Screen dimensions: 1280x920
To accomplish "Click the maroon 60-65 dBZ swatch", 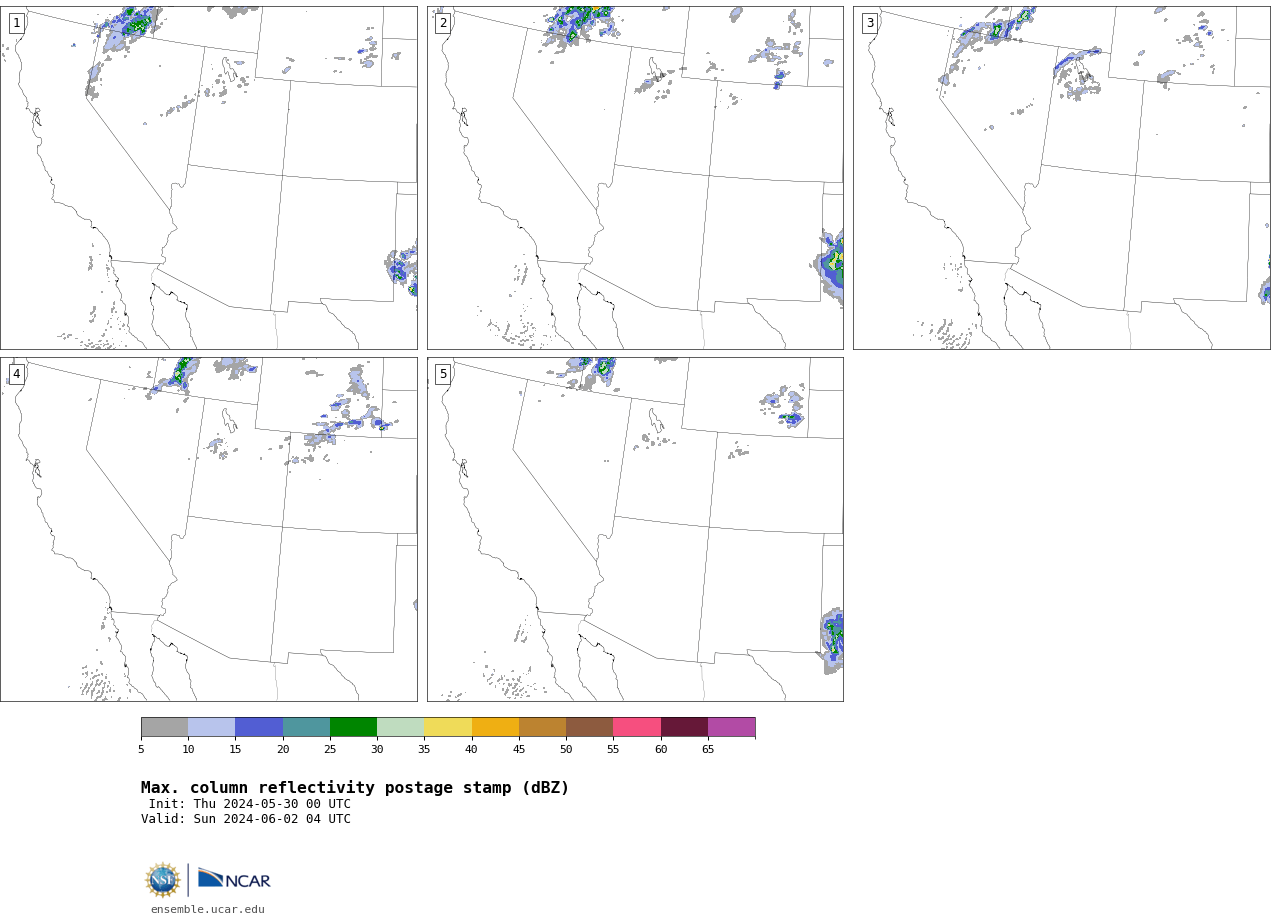I will click(684, 727).
